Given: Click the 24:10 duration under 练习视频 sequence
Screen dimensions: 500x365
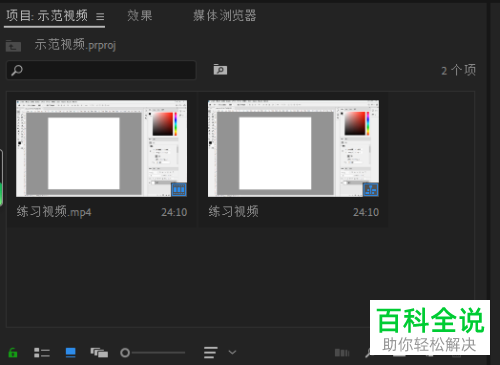Looking at the screenshot, I should click(x=366, y=212).
